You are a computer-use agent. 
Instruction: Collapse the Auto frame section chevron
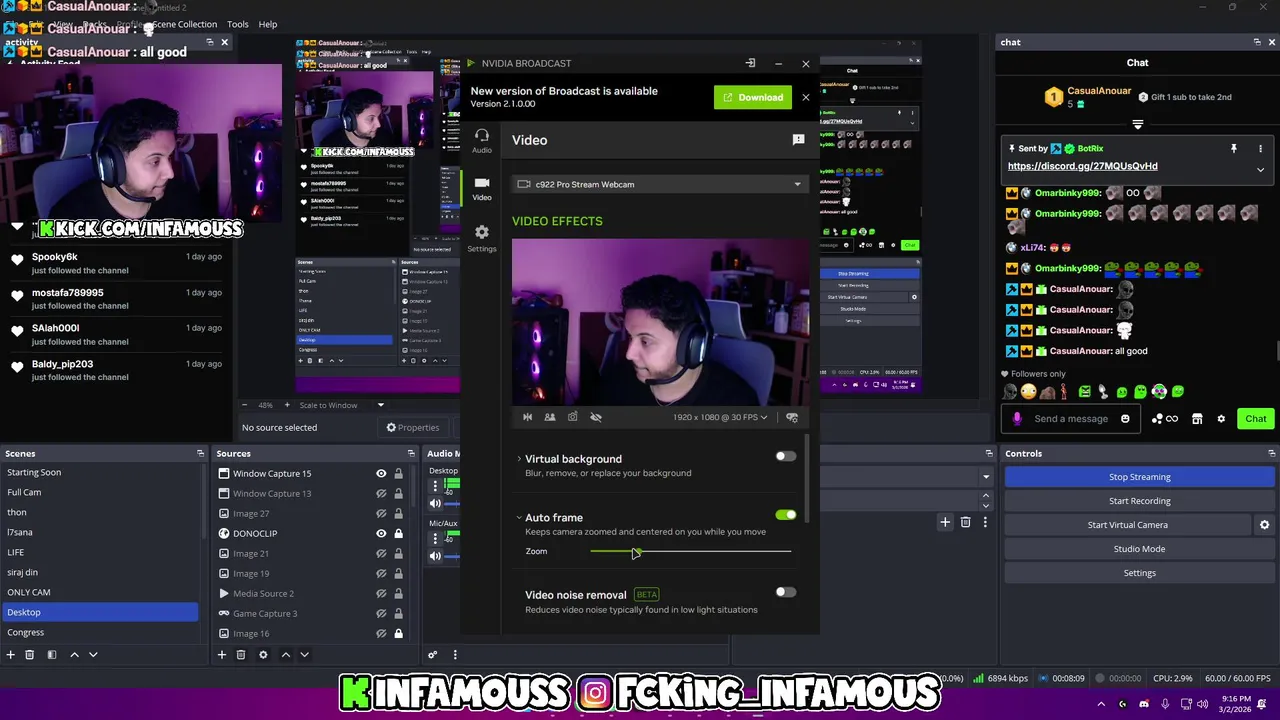click(x=518, y=518)
